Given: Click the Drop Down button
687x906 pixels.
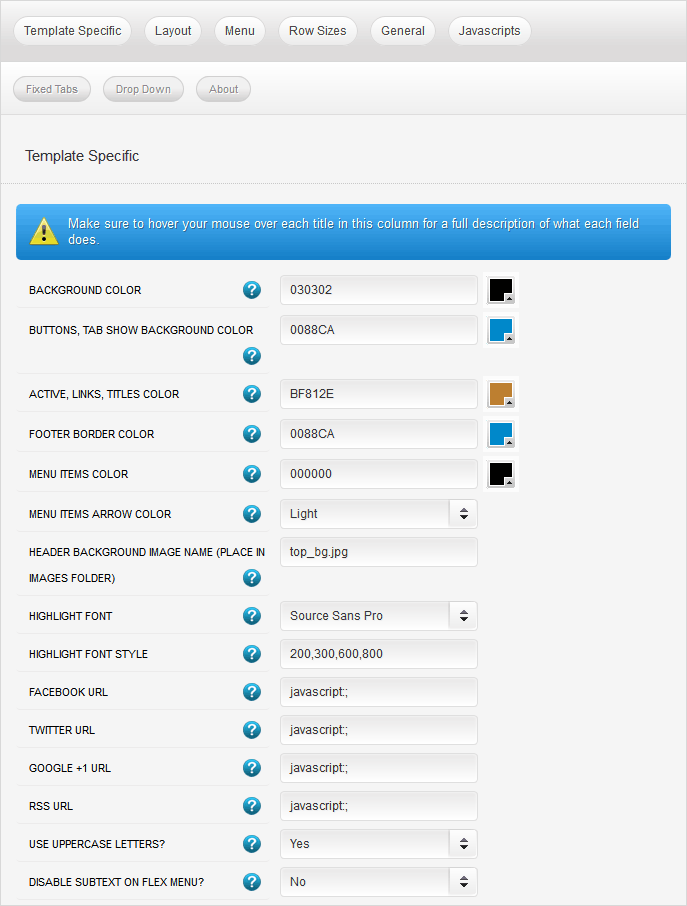Looking at the screenshot, I should tap(143, 89).
